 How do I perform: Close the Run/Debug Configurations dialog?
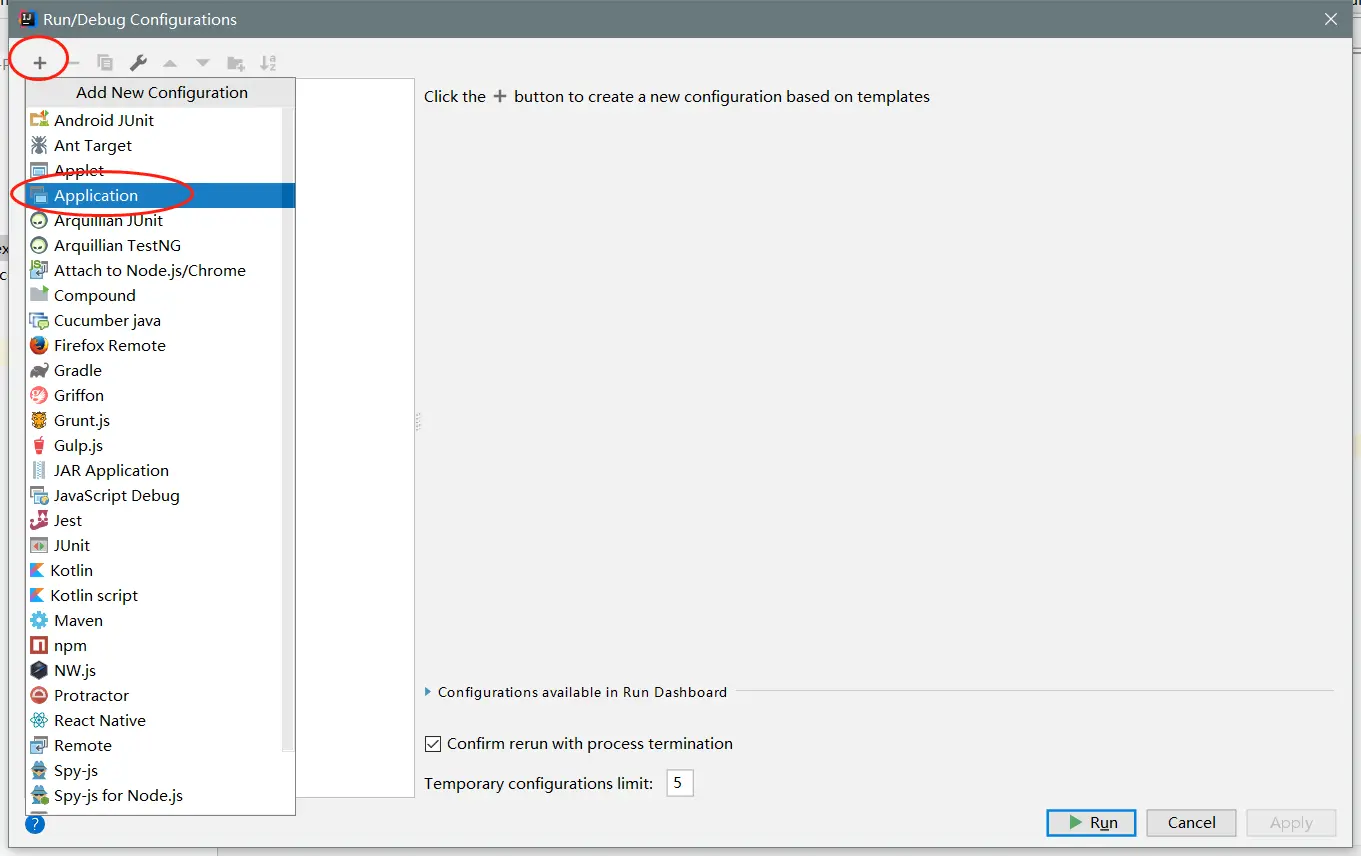coord(1331,19)
